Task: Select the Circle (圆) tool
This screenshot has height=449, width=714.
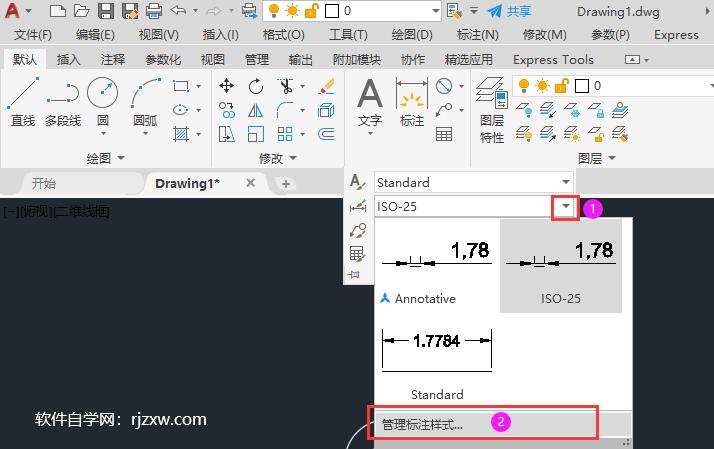Action: [x=102, y=102]
